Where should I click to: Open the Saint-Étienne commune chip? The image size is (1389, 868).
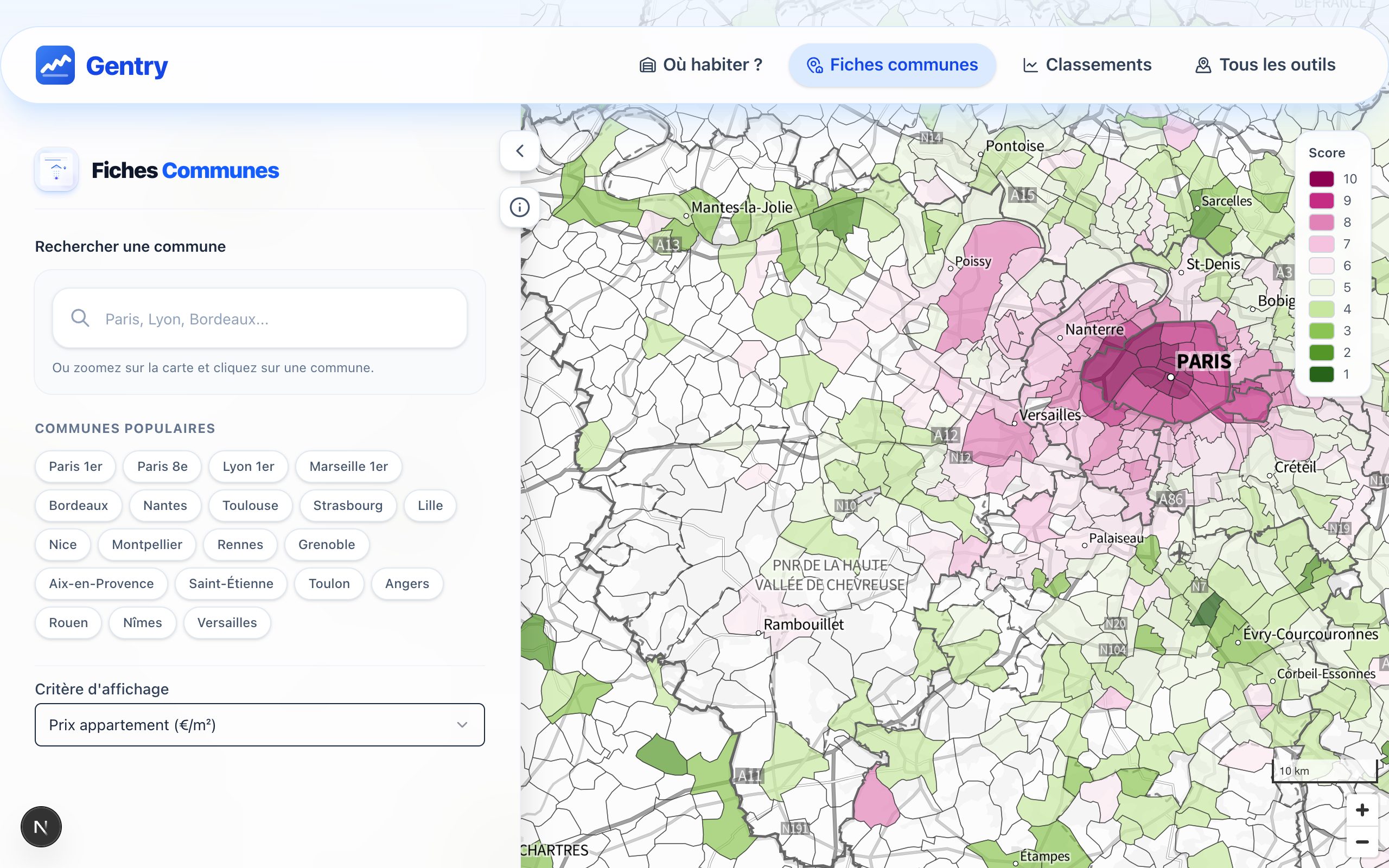231,583
